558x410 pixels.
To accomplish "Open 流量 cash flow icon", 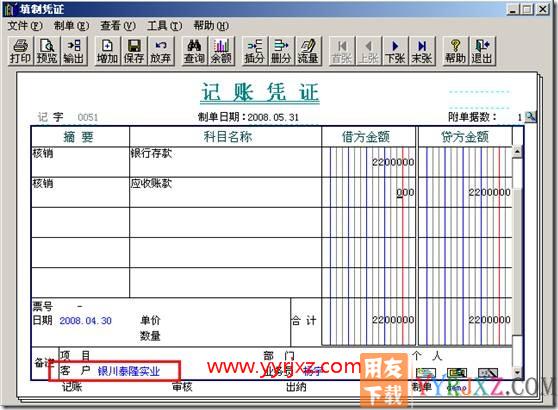I will tap(308, 51).
